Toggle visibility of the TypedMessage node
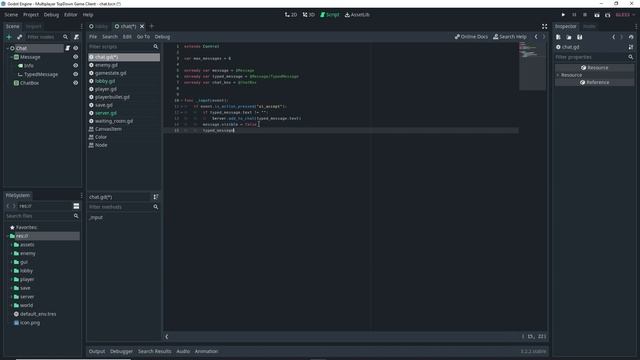This screenshot has height=360, width=640. click(x=76, y=74)
